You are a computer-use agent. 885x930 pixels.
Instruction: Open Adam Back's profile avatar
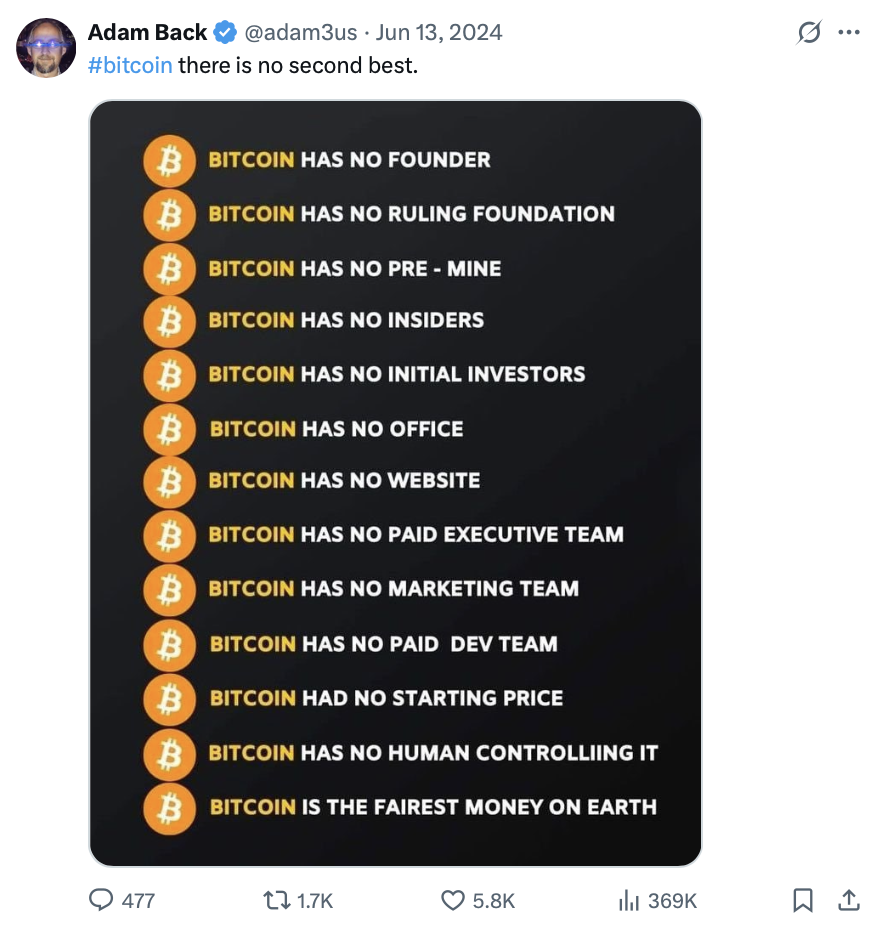tap(46, 48)
